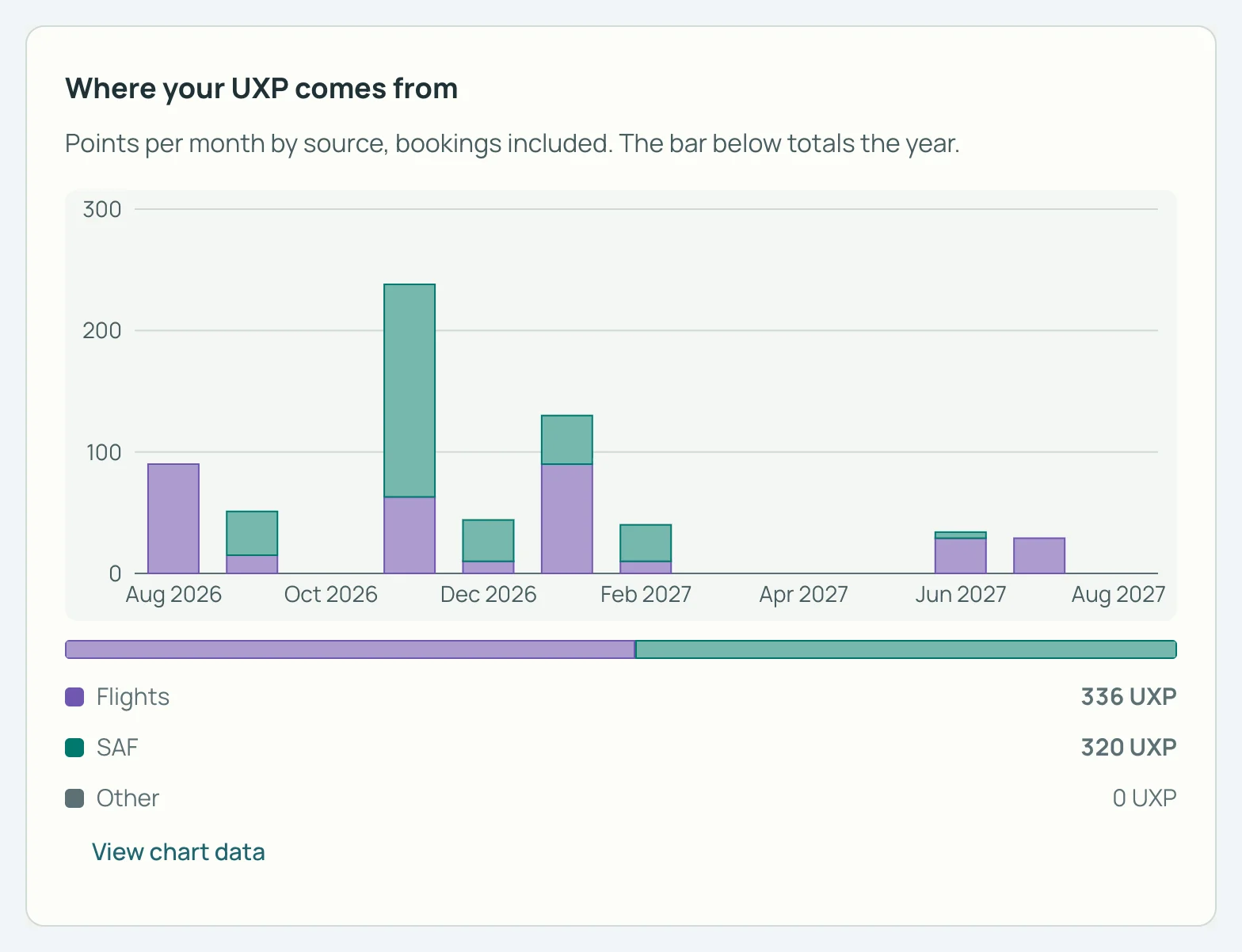Click the 320 UXP value

[1129, 748]
